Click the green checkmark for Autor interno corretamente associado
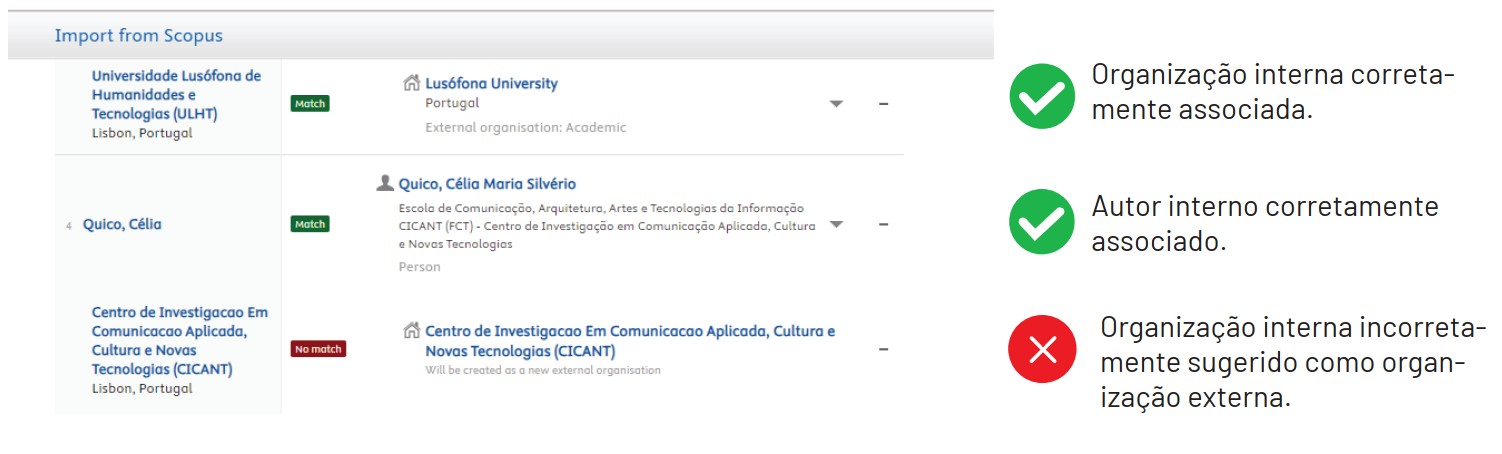Viewport: 1502px width, 454px height. (x=1041, y=222)
